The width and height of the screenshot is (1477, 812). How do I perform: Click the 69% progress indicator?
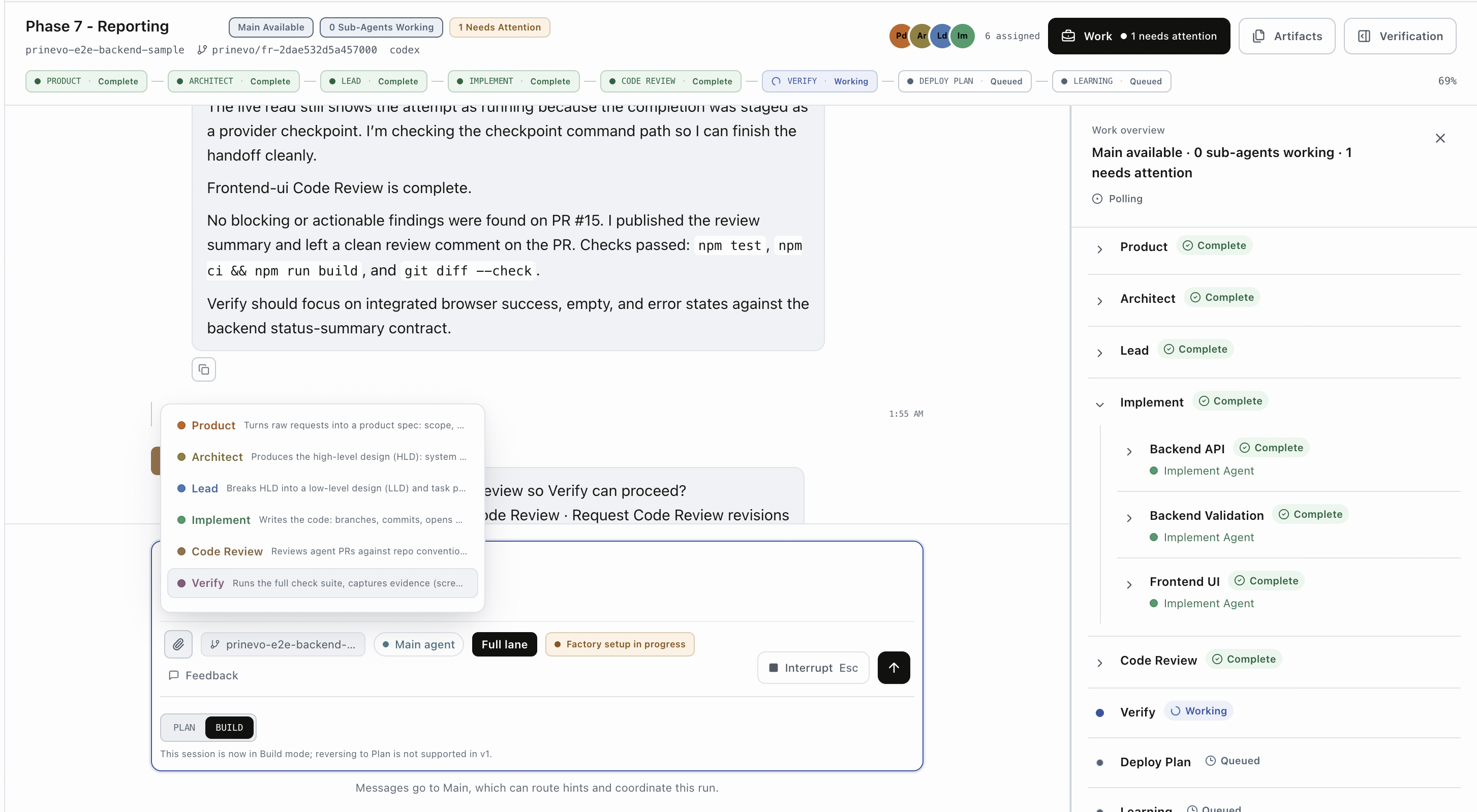click(x=1447, y=81)
